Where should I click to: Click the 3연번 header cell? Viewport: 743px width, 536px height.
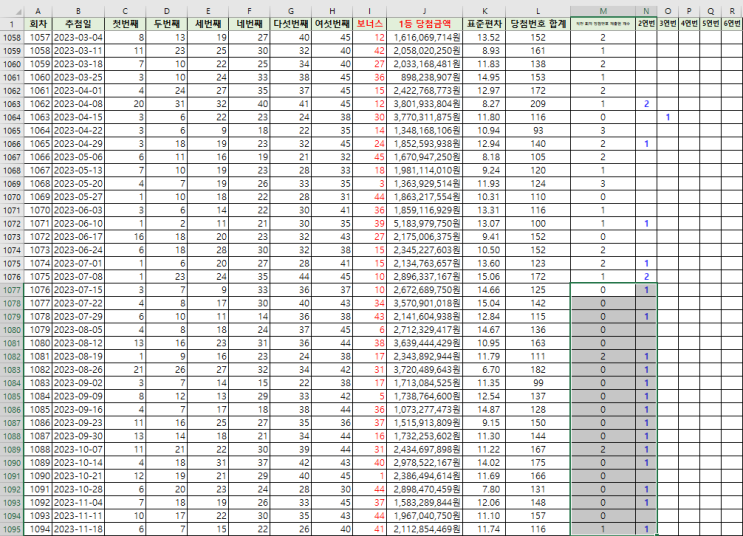click(x=668, y=24)
